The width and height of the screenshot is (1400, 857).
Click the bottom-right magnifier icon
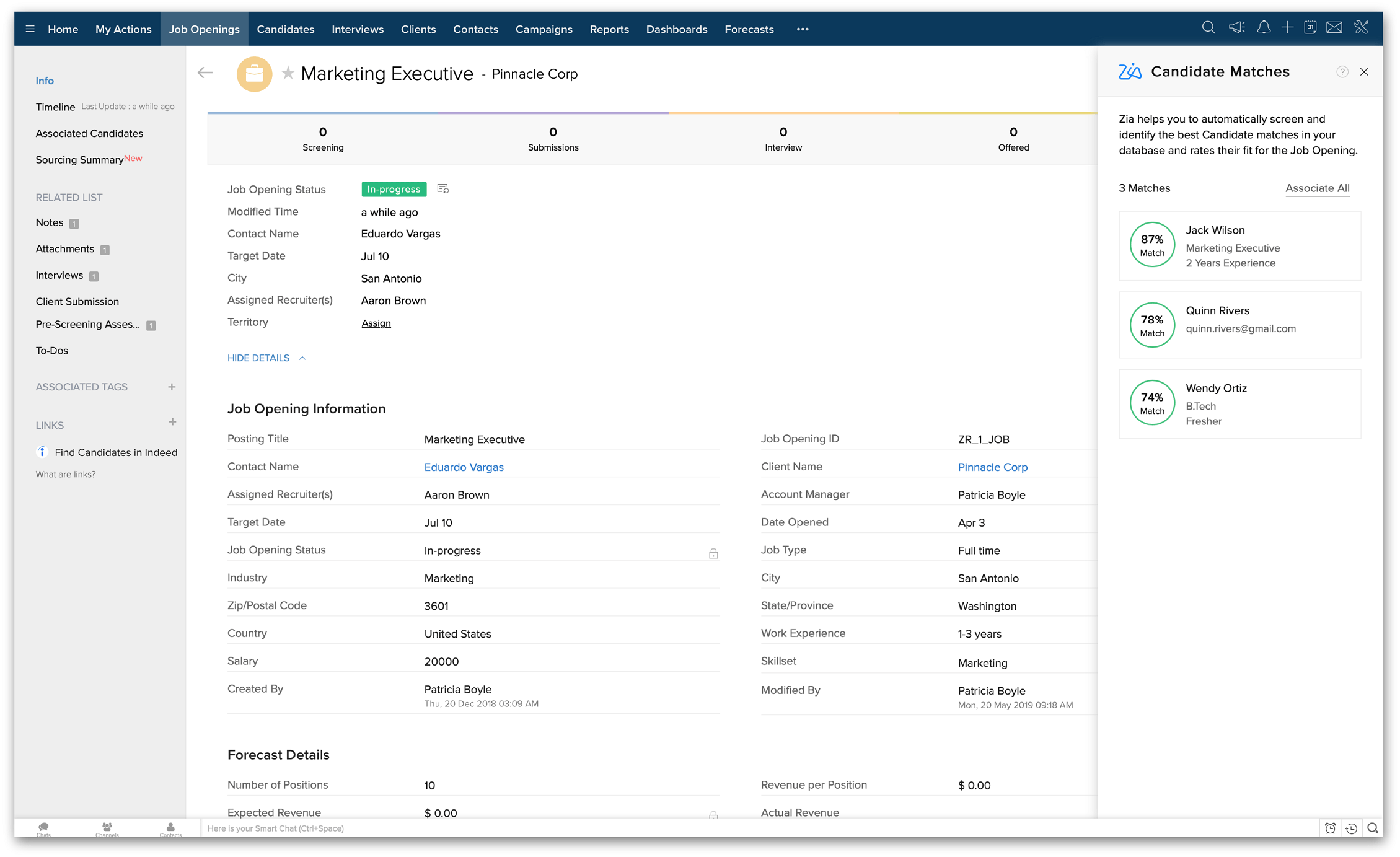(1373, 828)
